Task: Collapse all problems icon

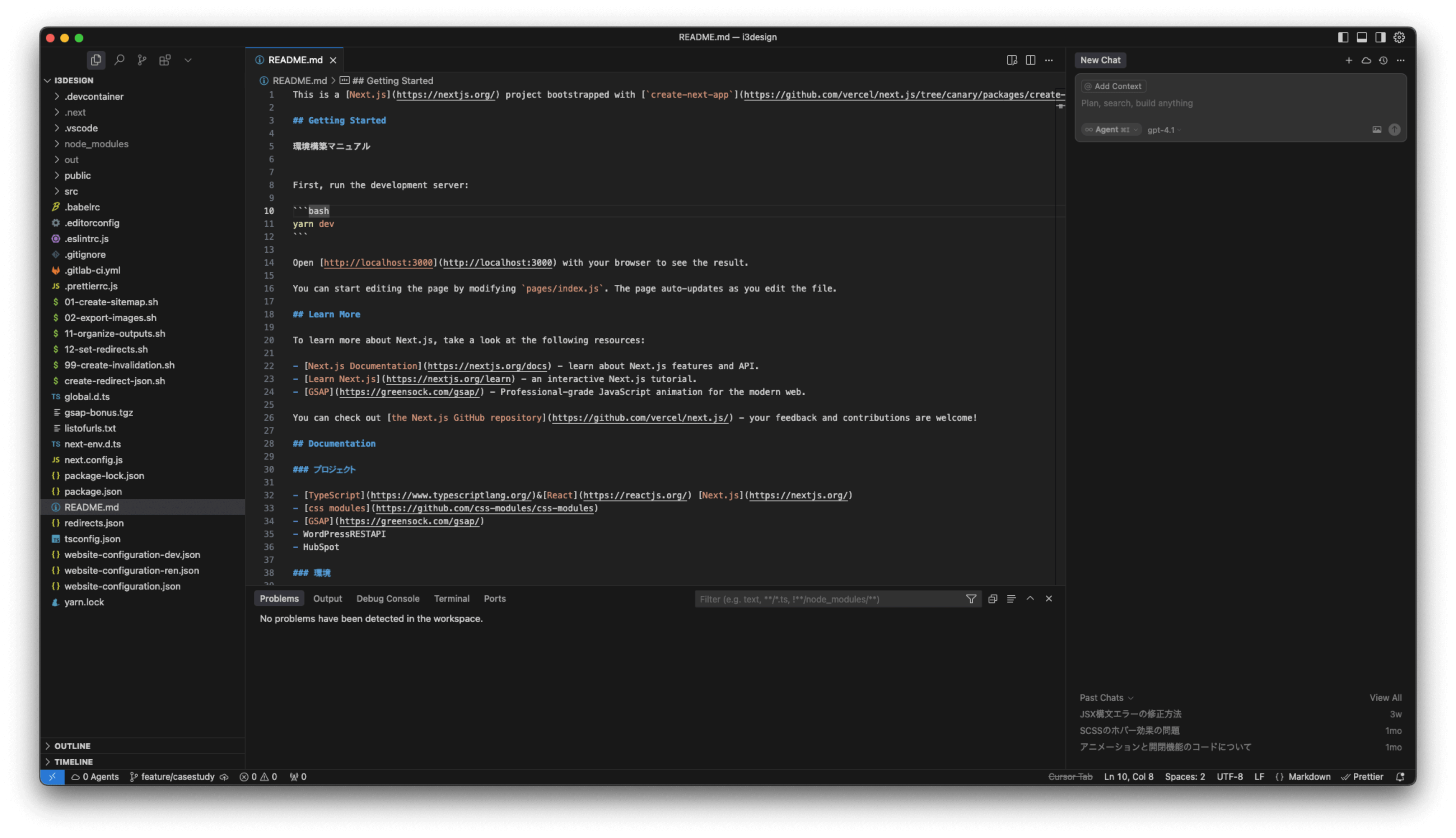Action: 992,599
